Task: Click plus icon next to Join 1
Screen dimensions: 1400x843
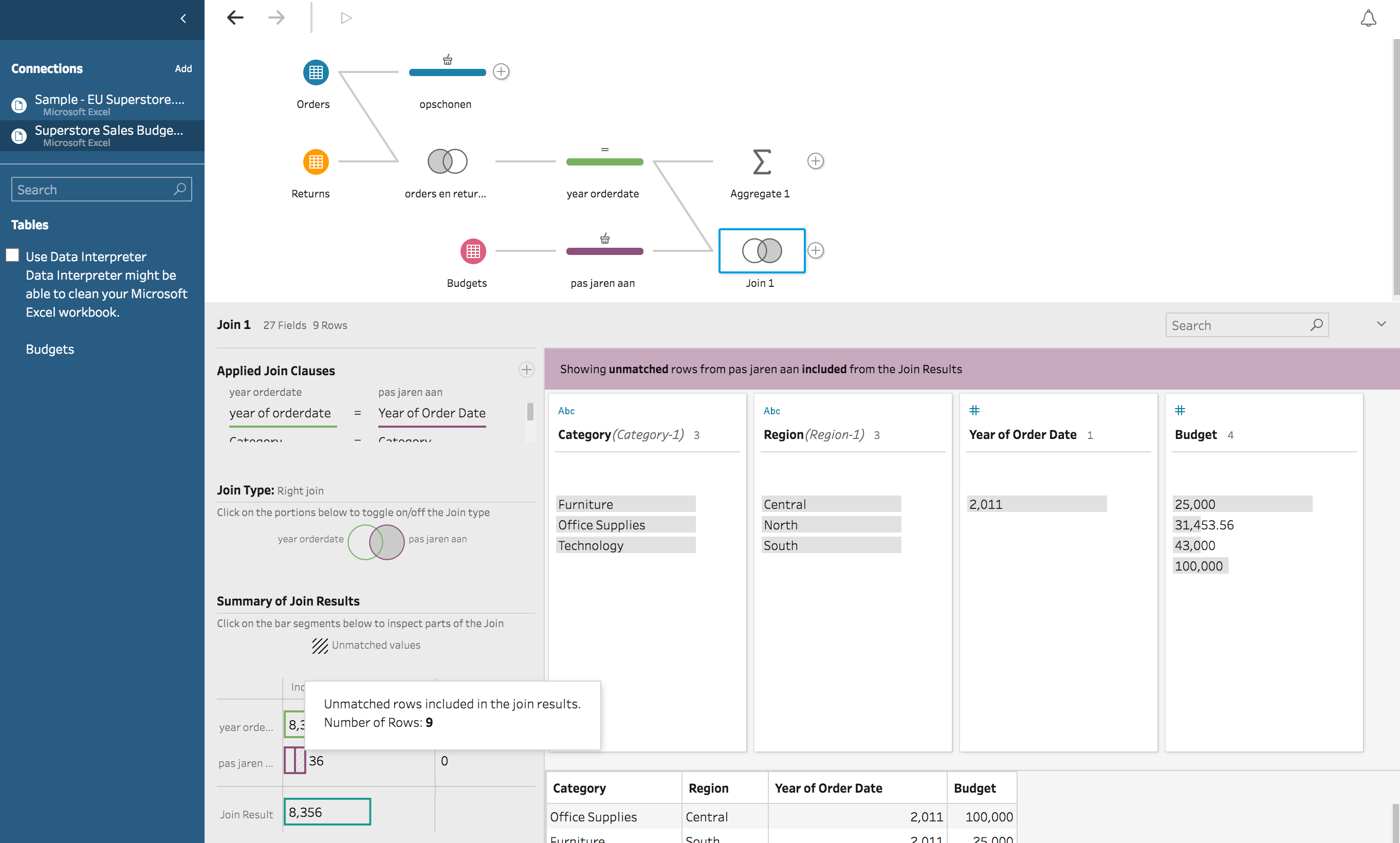Action: [x=816, y=250]
